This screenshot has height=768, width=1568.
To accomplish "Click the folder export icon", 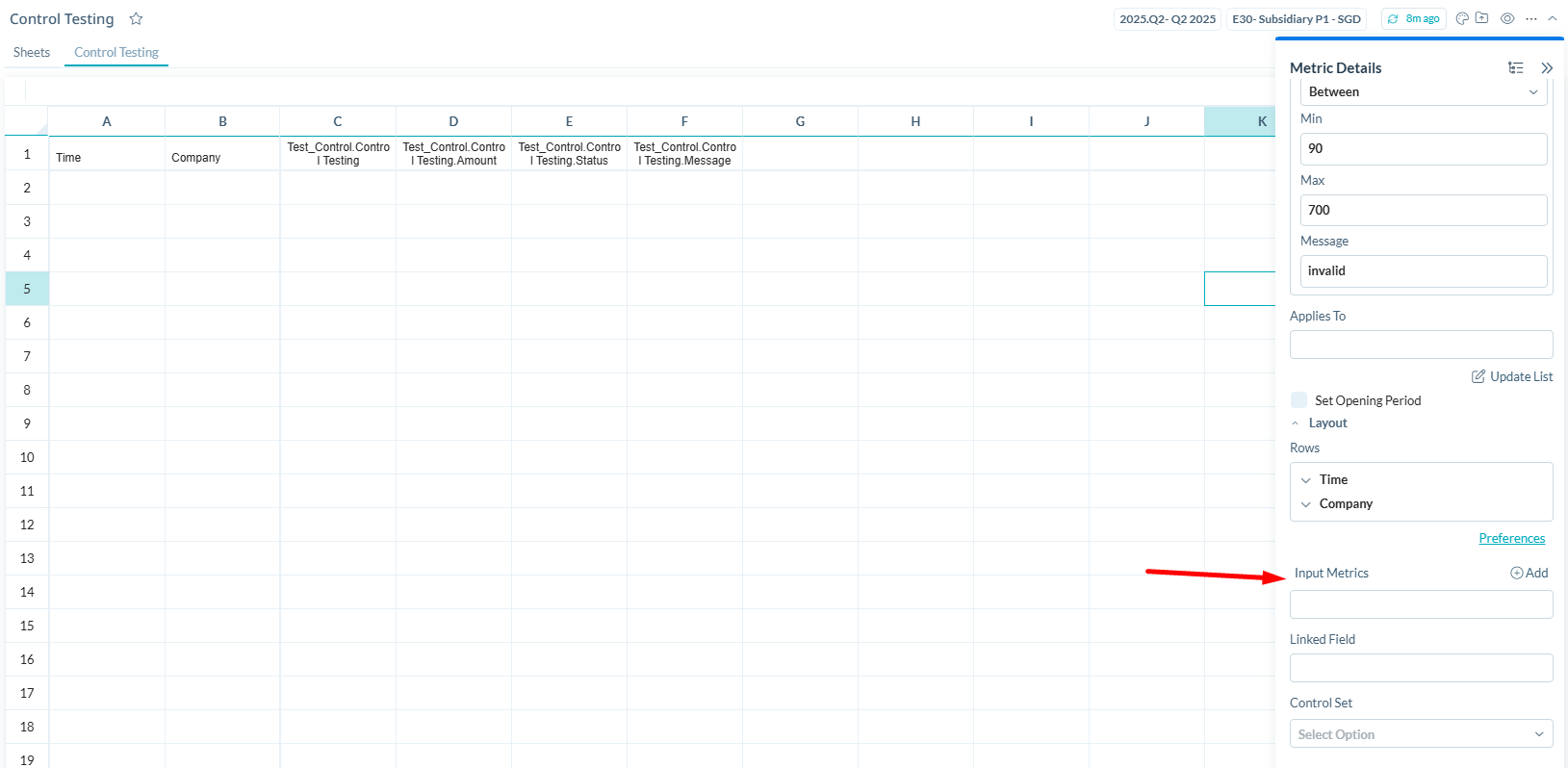I will click(x=1481, y=18).
